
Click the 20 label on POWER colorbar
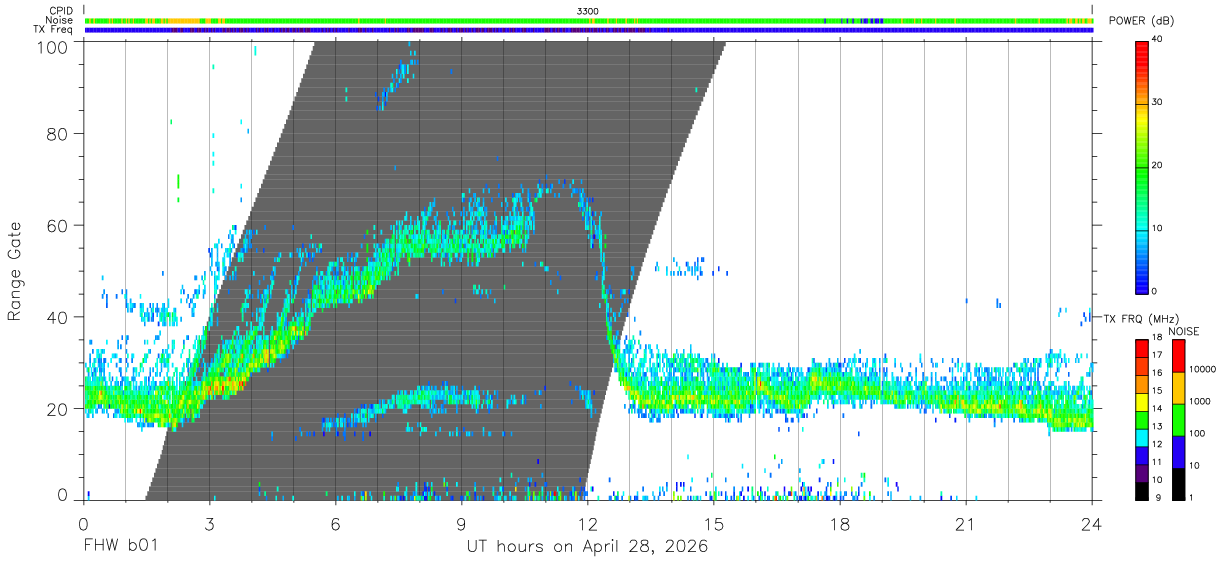click(x=1157, y=165)
